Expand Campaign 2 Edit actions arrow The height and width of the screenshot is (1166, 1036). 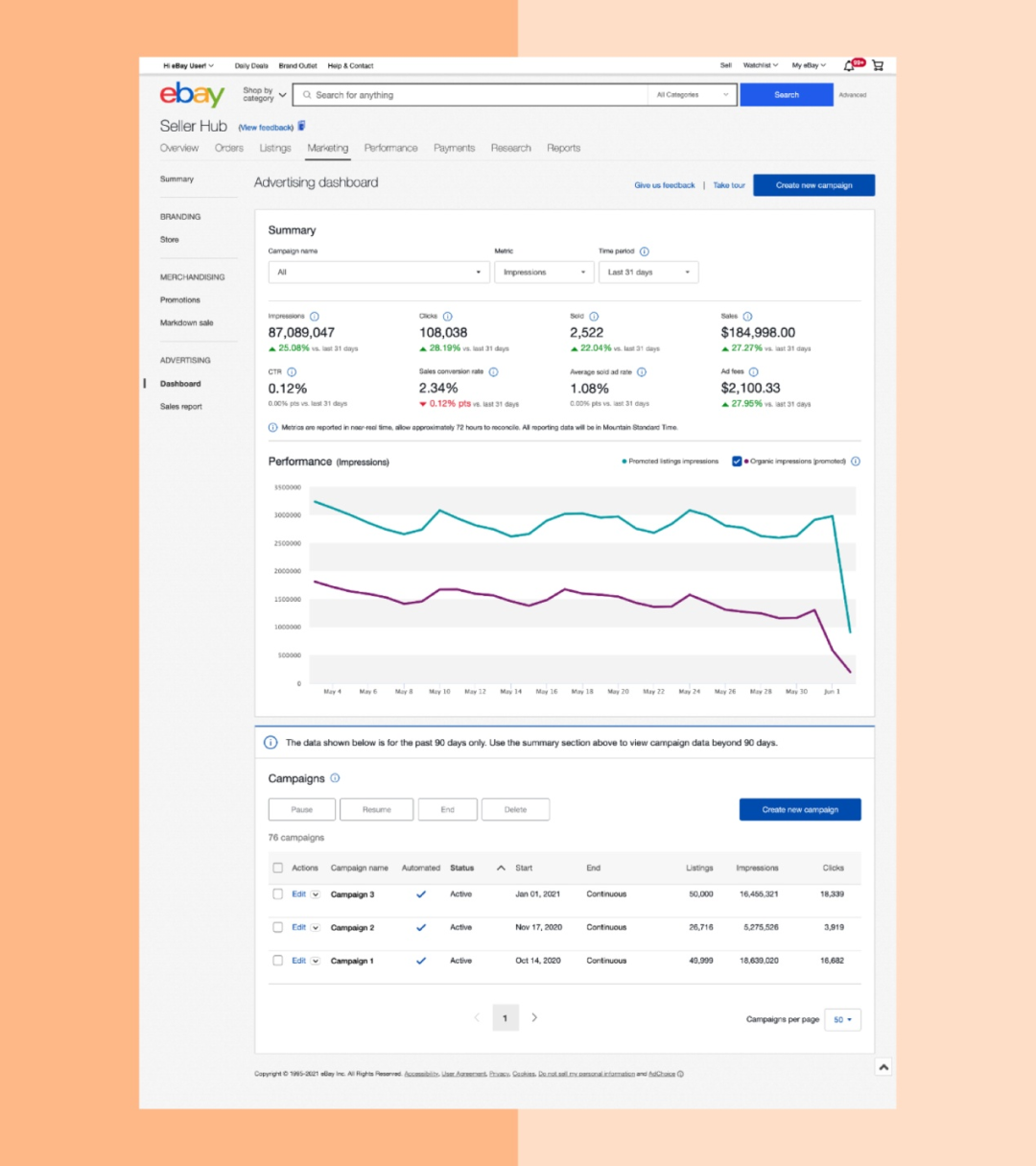pyautogui.click(x=316, y=928)
